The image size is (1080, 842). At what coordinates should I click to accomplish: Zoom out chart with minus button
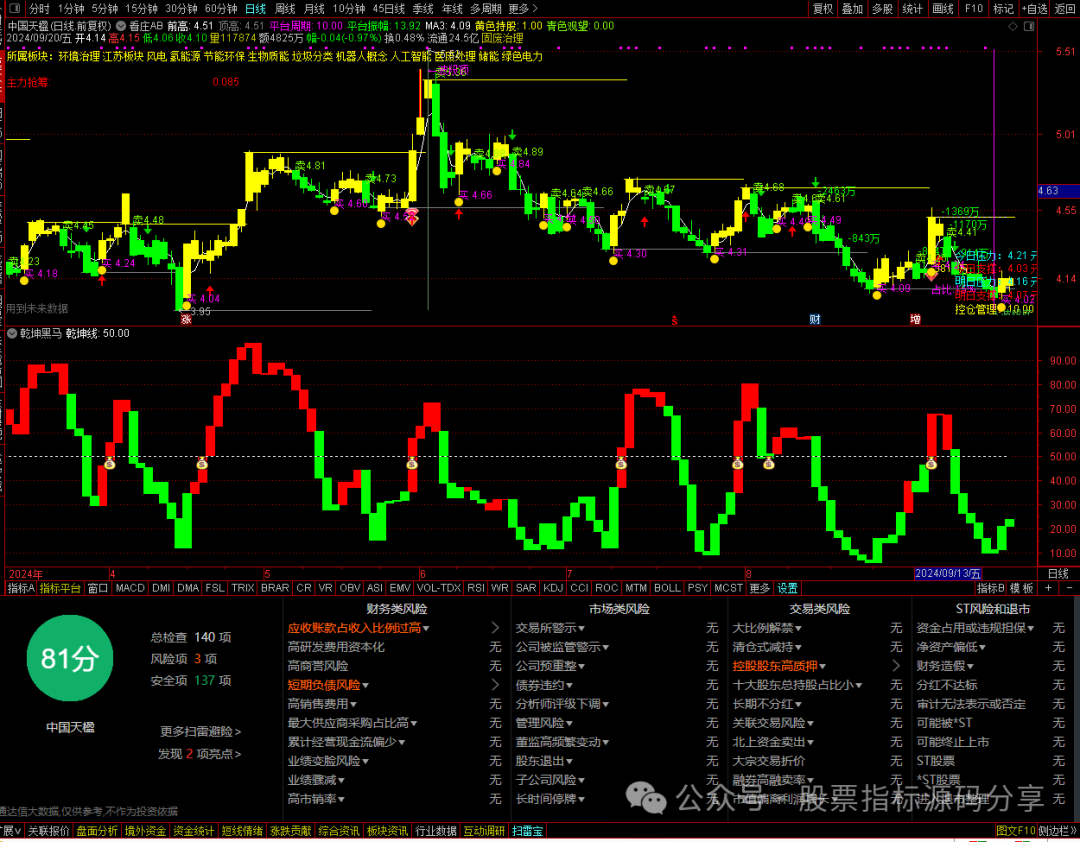click(1069, 588)
